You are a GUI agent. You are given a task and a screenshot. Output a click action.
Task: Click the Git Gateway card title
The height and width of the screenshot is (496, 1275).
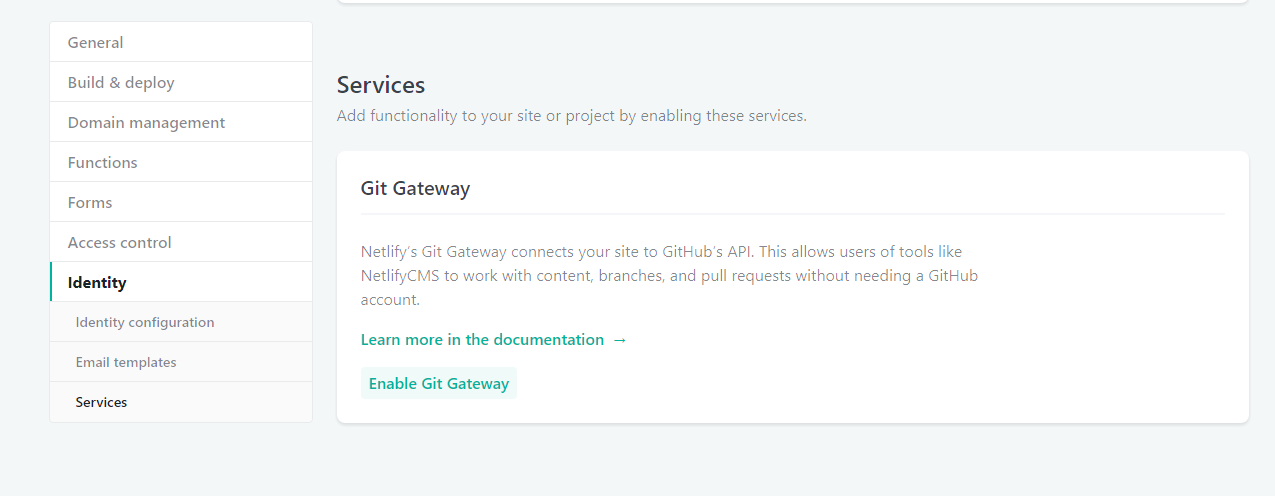[x=415, y=189]
